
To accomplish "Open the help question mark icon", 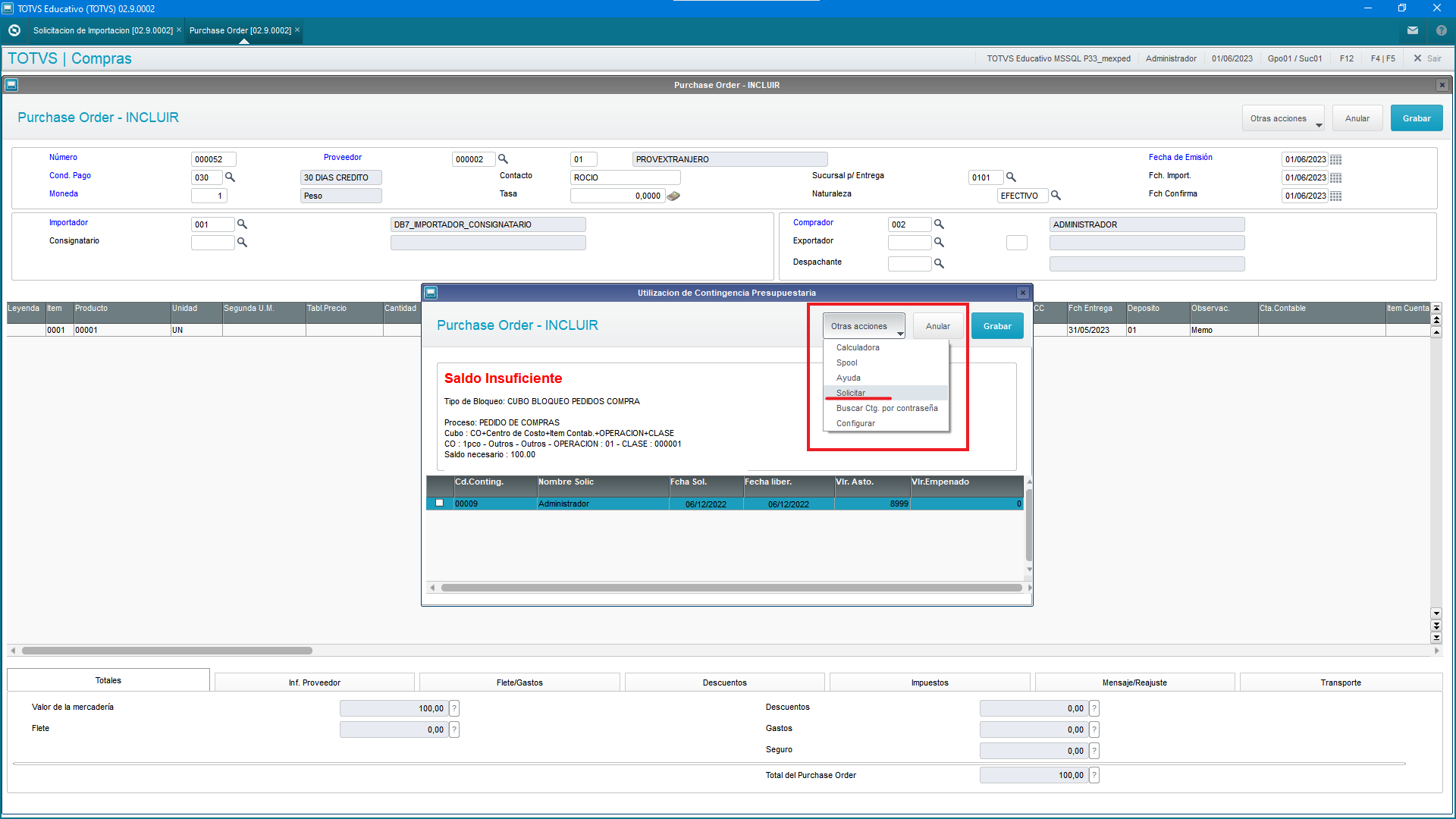I will 1442,30.
